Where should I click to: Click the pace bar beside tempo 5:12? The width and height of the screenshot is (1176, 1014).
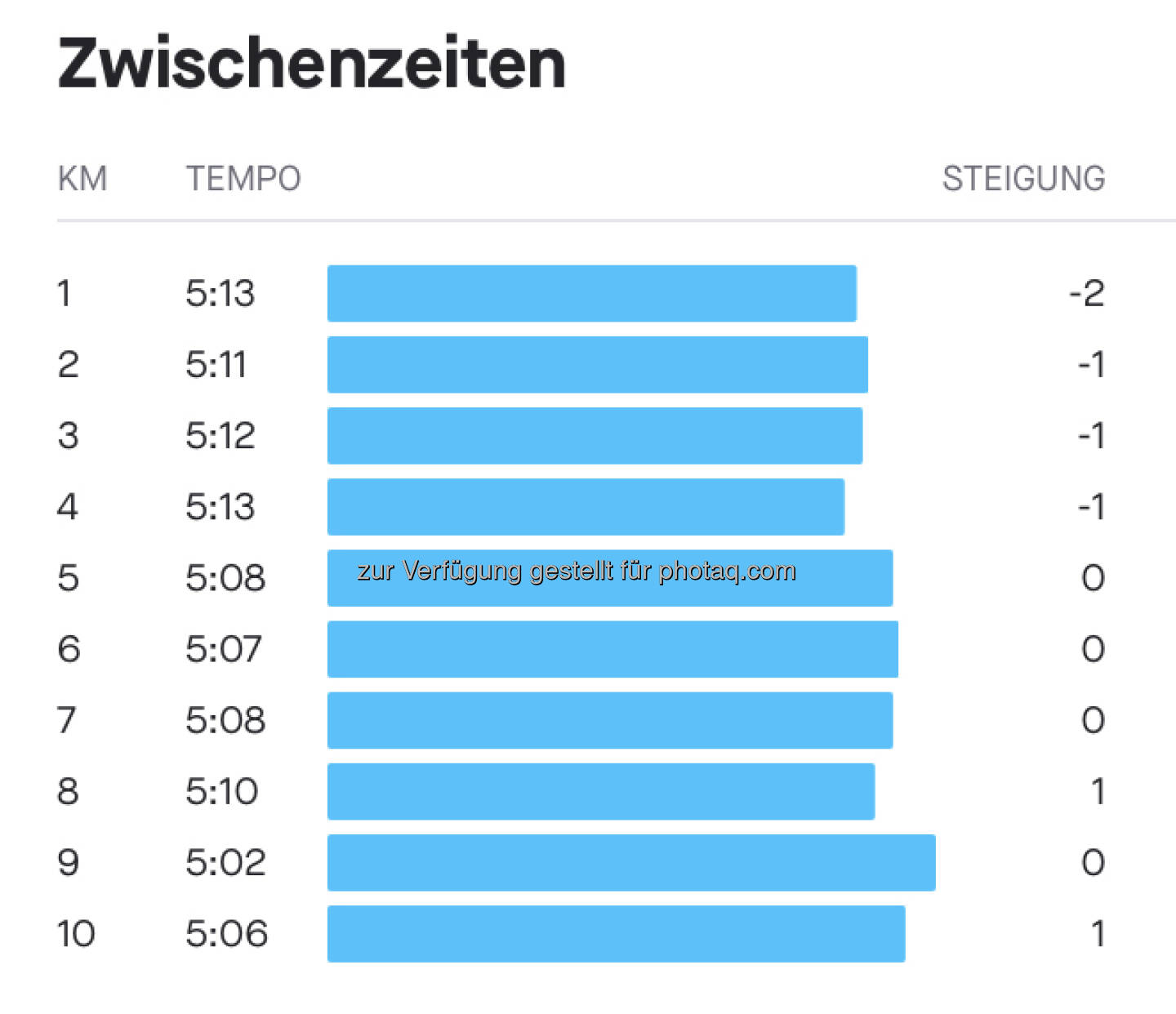pos(595,436)
